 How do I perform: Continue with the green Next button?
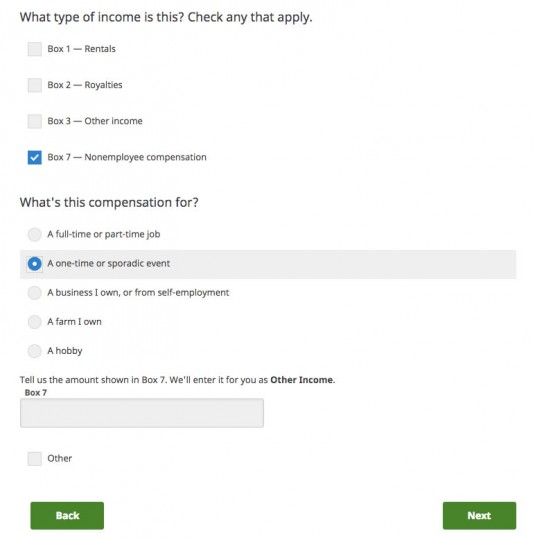479,516
